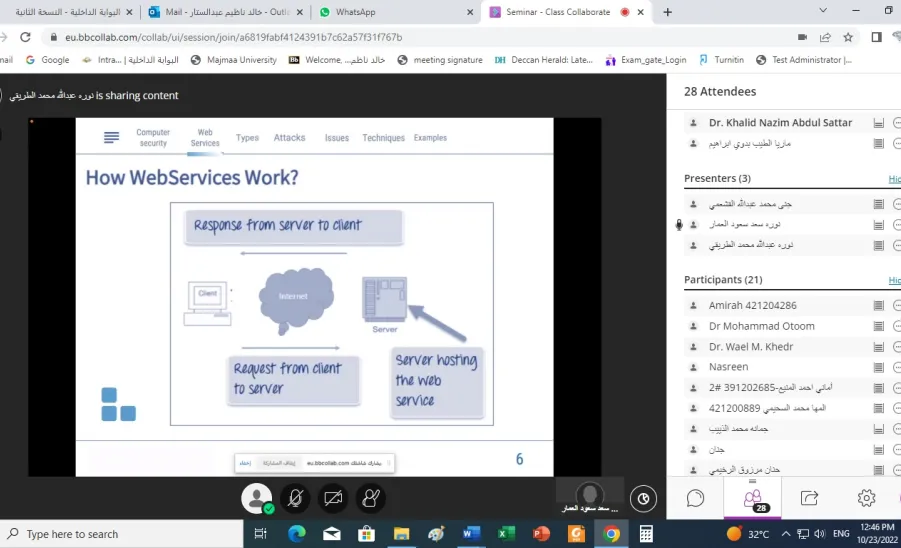Open PowerPoint from the taskbar
Viewport: 901px width, 548px height.
click(x=541, y=534)
